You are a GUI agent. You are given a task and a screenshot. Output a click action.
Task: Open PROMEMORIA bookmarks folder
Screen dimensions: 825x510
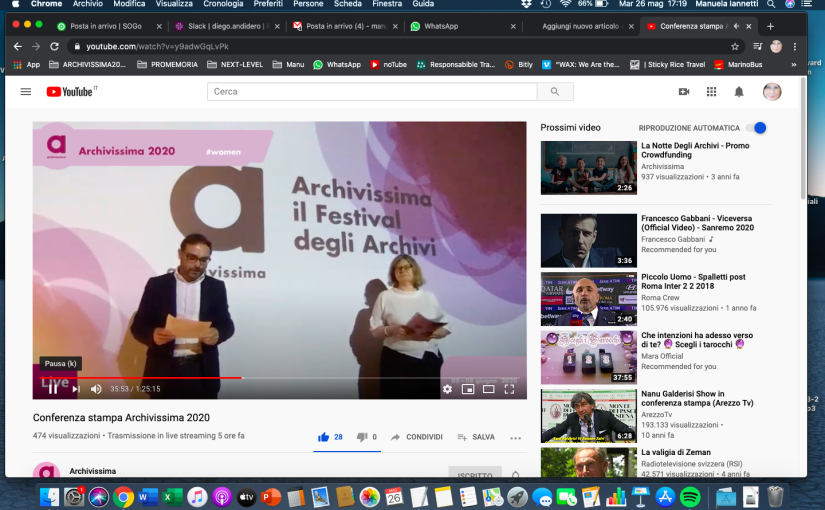click(x=168, y=65)
